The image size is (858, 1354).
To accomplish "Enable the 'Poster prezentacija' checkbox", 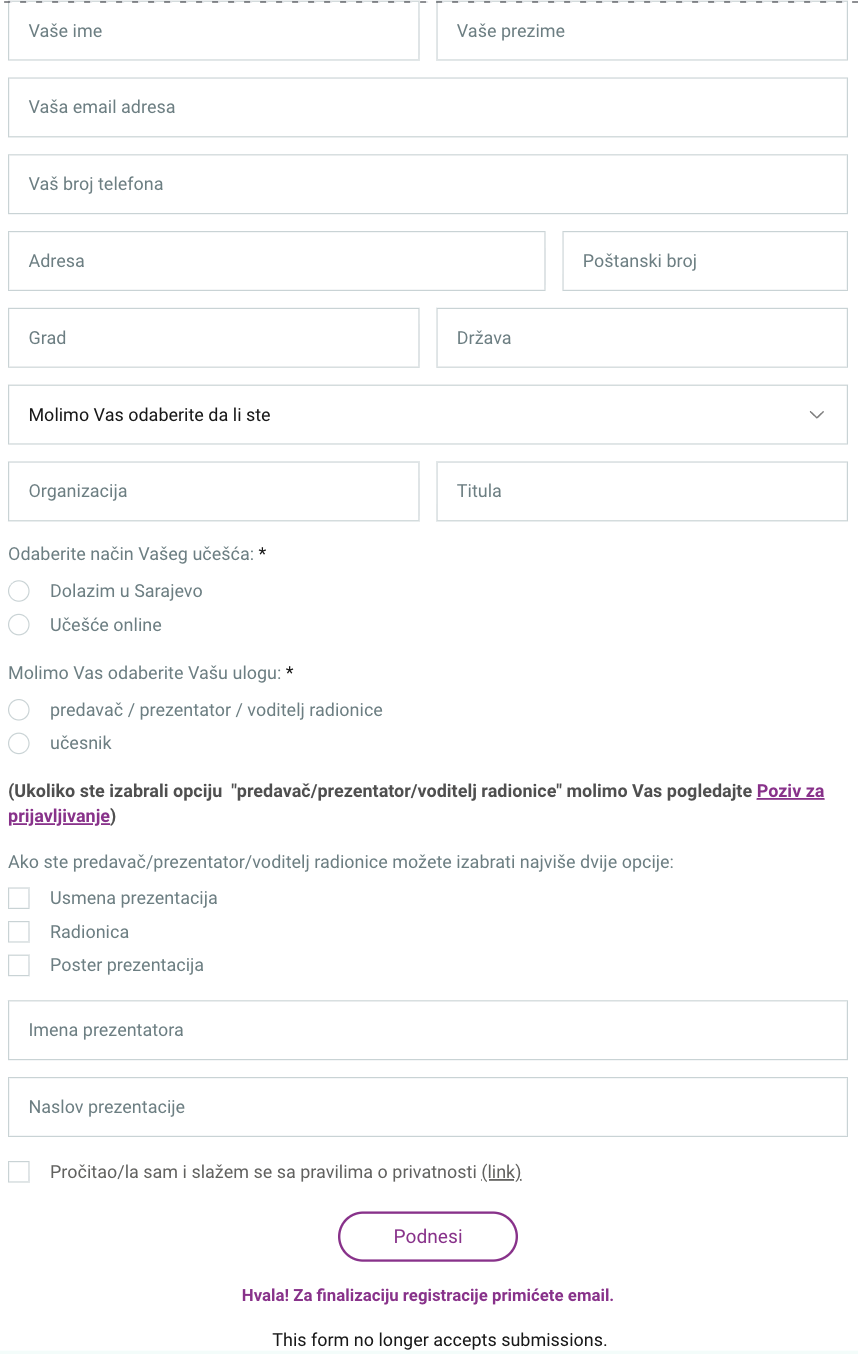I will [x=19, y=965].
